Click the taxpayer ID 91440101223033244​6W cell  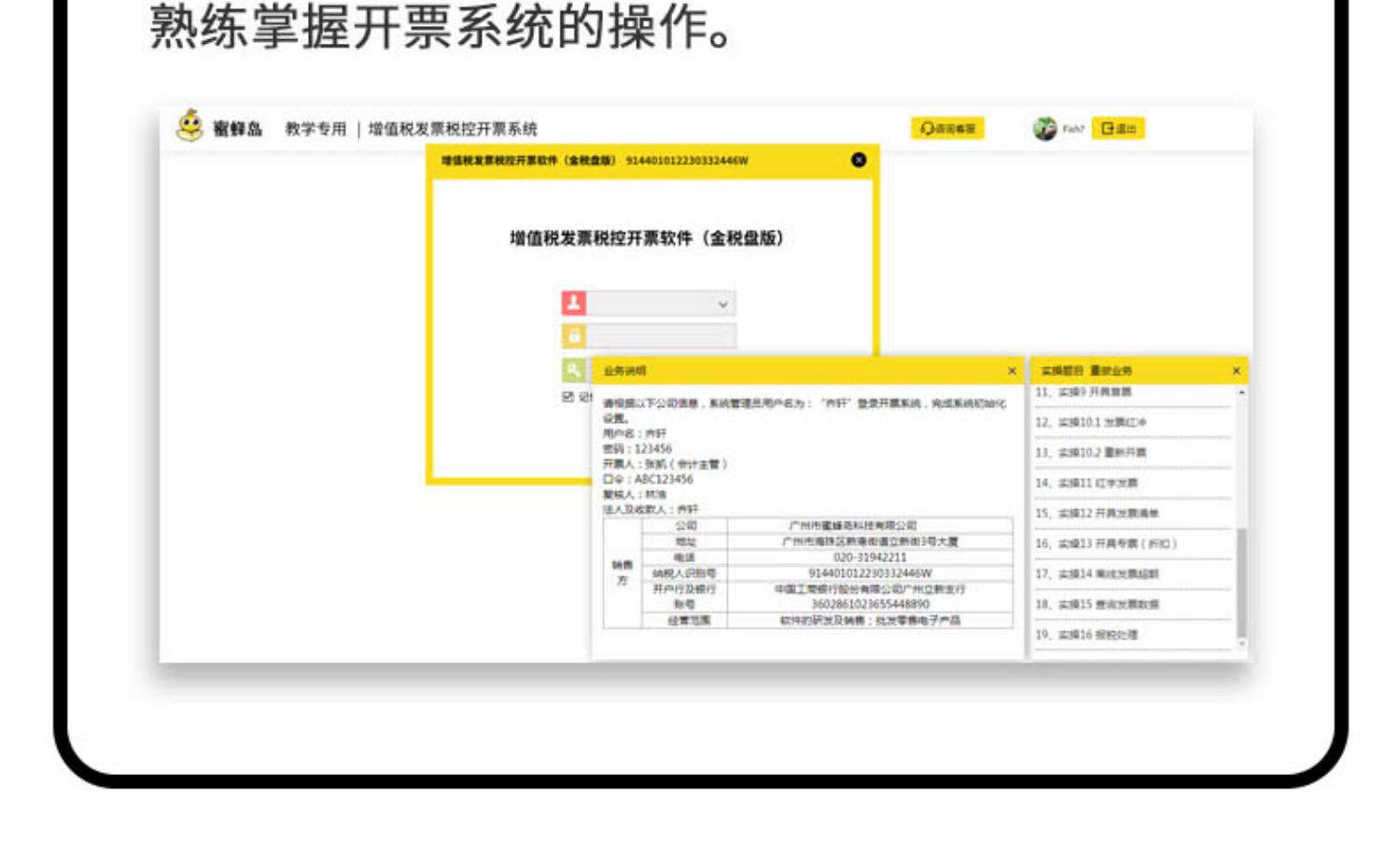click(870, 573)
